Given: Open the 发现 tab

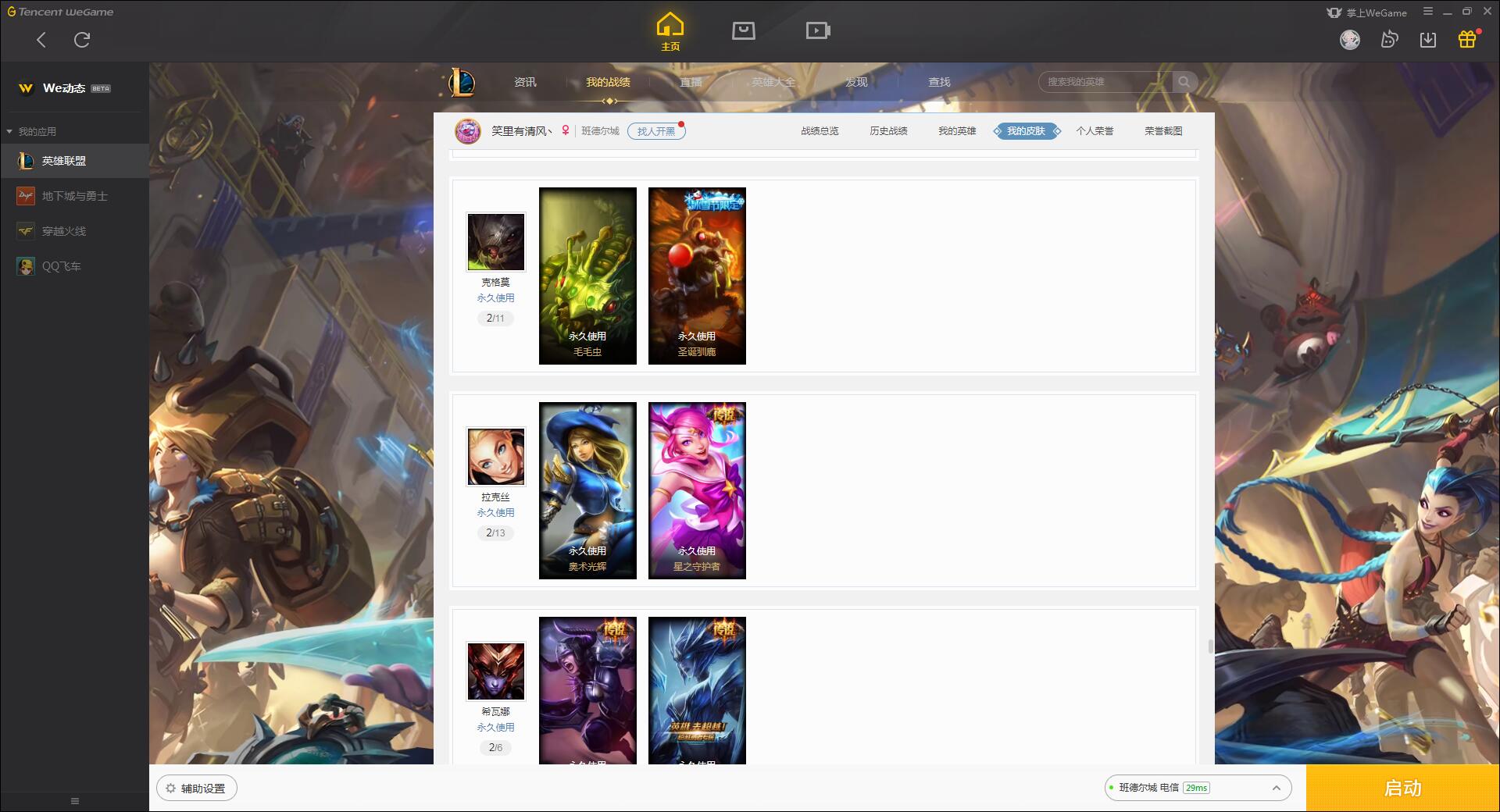Looking at the screenshot, I should click(856, 82).
